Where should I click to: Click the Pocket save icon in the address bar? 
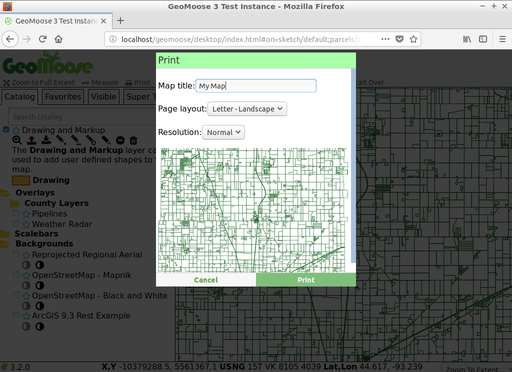click(399, 39)
